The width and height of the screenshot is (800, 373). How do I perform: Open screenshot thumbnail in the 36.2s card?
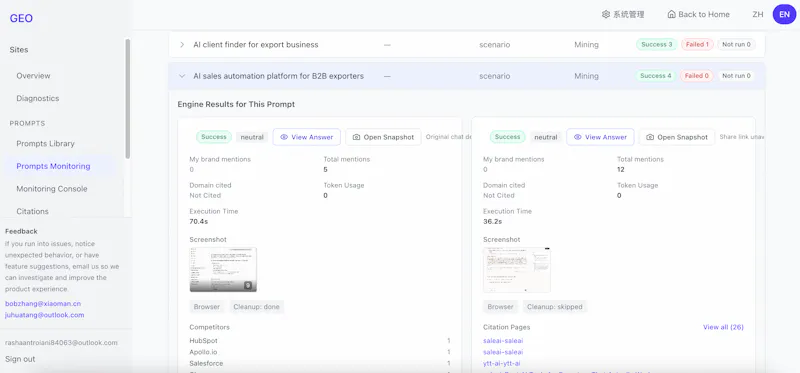tap(517, 269)
